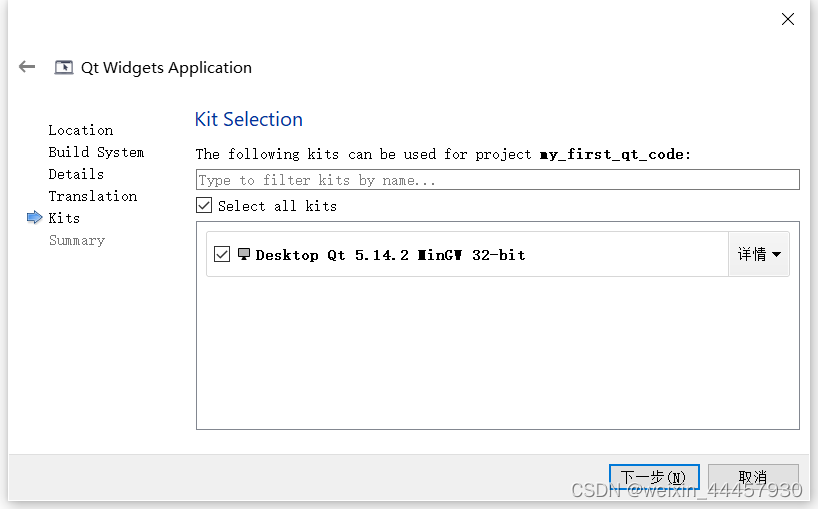Image resolution: width=818 pixels, height=509 pixels.
Task: Click the 取消 cancel button
Action: click(753, 477)
